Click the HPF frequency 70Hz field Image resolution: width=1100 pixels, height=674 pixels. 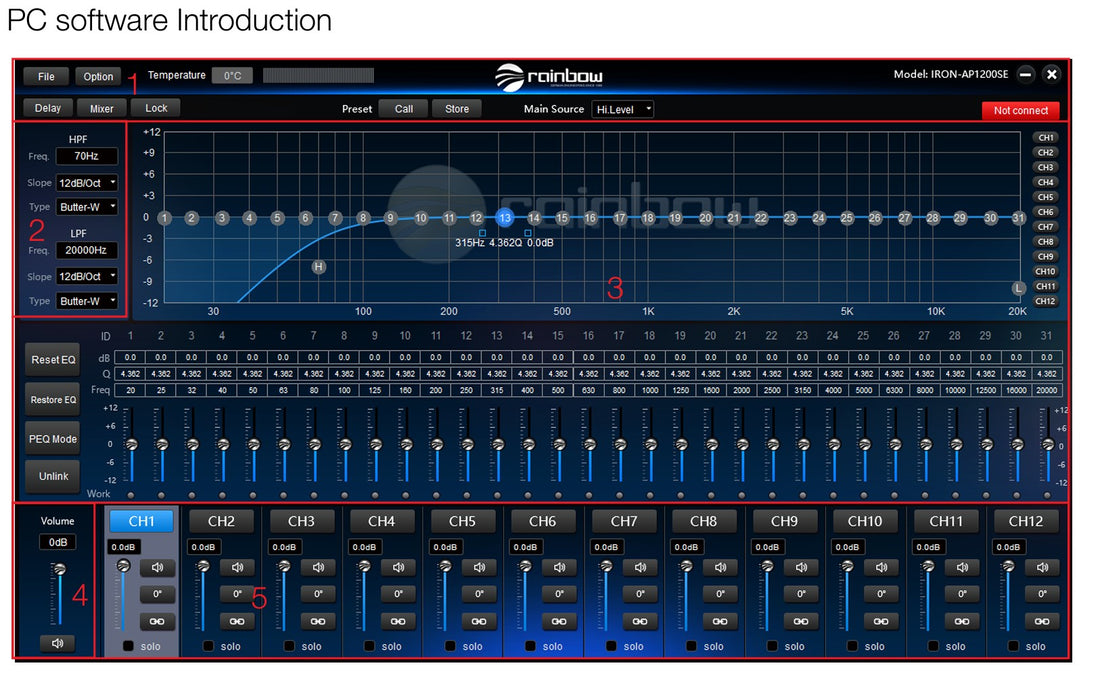tap(87, 157)
